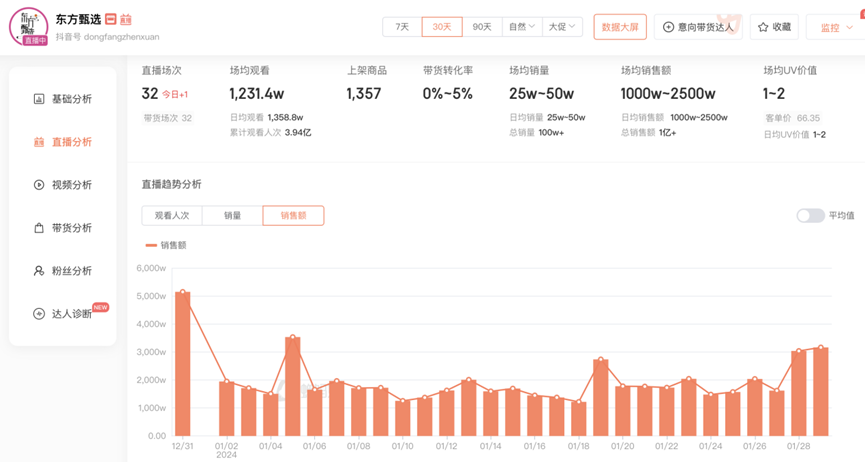Click the red store badge icon next to 东方甄选
The image size is (865, 462).
[x=110, y=19]
